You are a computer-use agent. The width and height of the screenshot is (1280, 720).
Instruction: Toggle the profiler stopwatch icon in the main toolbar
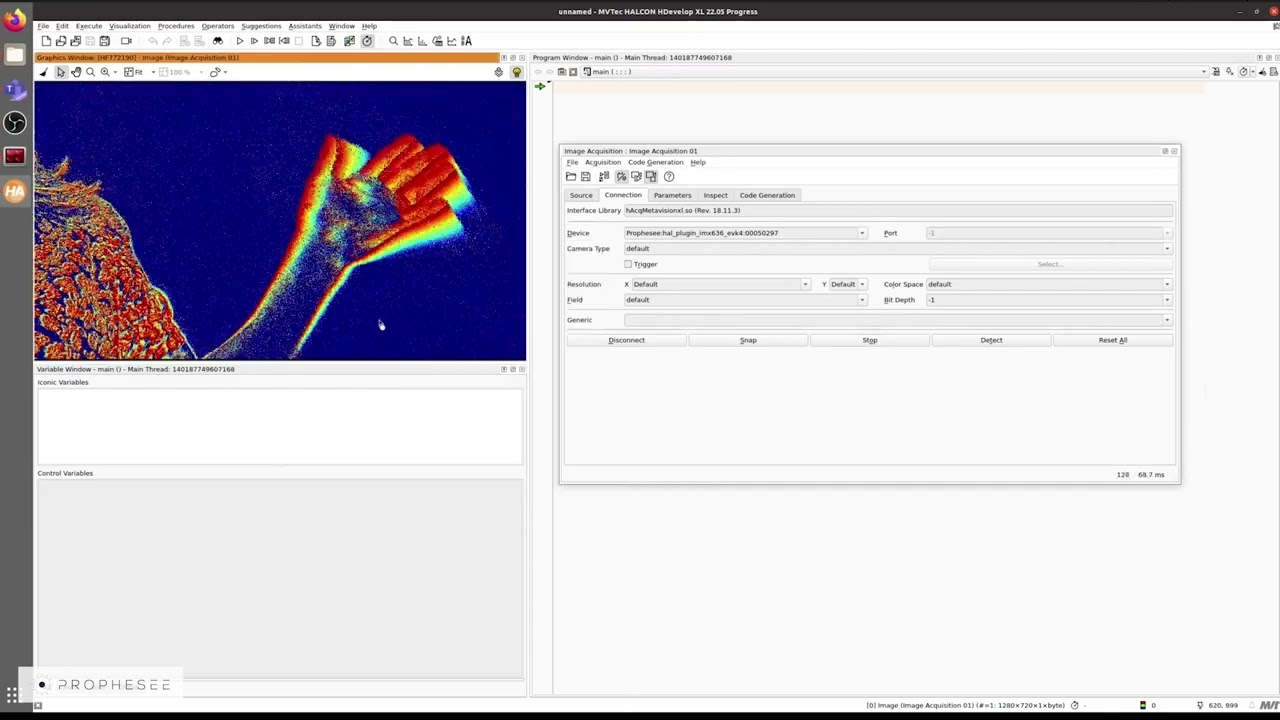click(367, 41)
